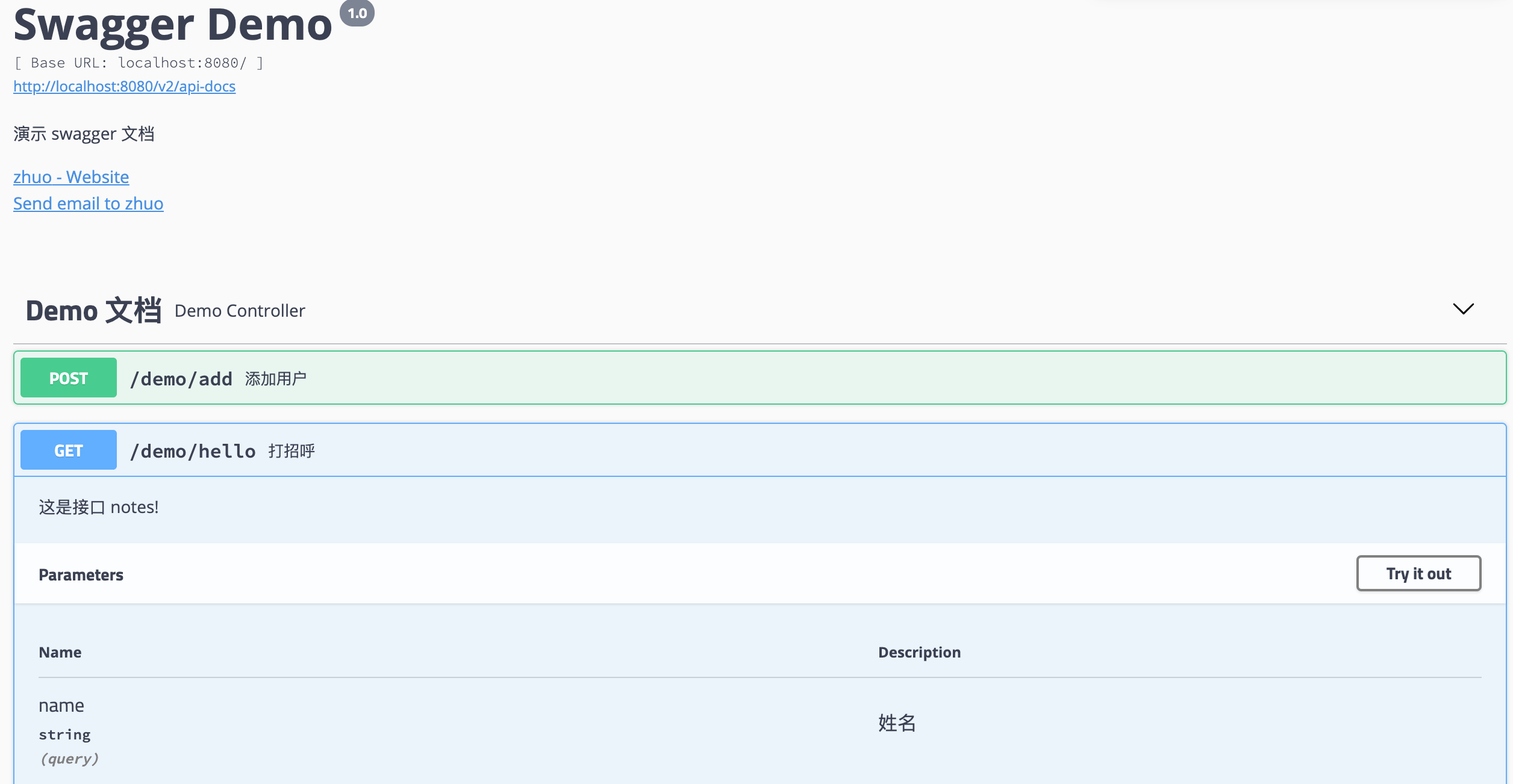Click the Demo Controller description text

tap(240, 311)
